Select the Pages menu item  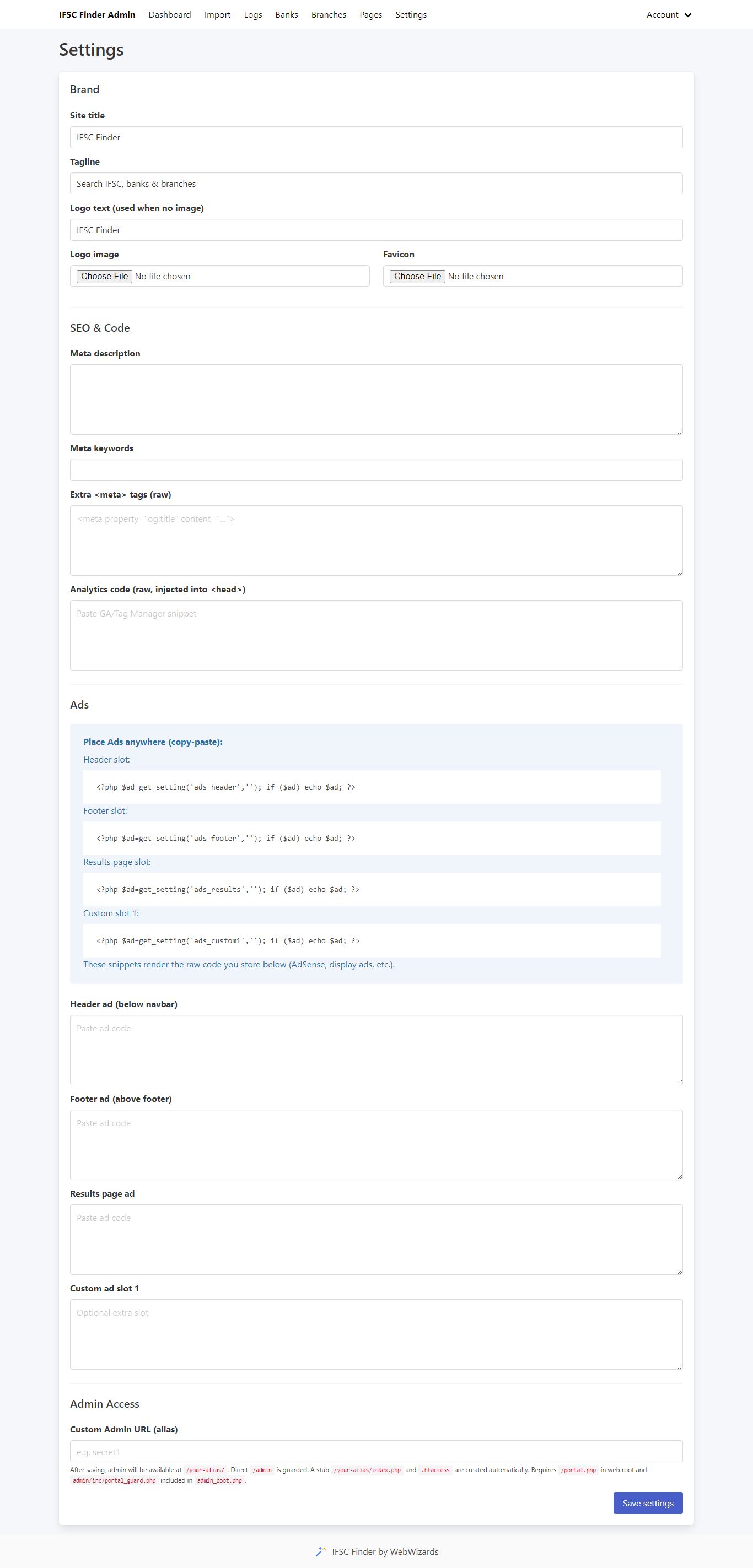[x=370, y=15]
